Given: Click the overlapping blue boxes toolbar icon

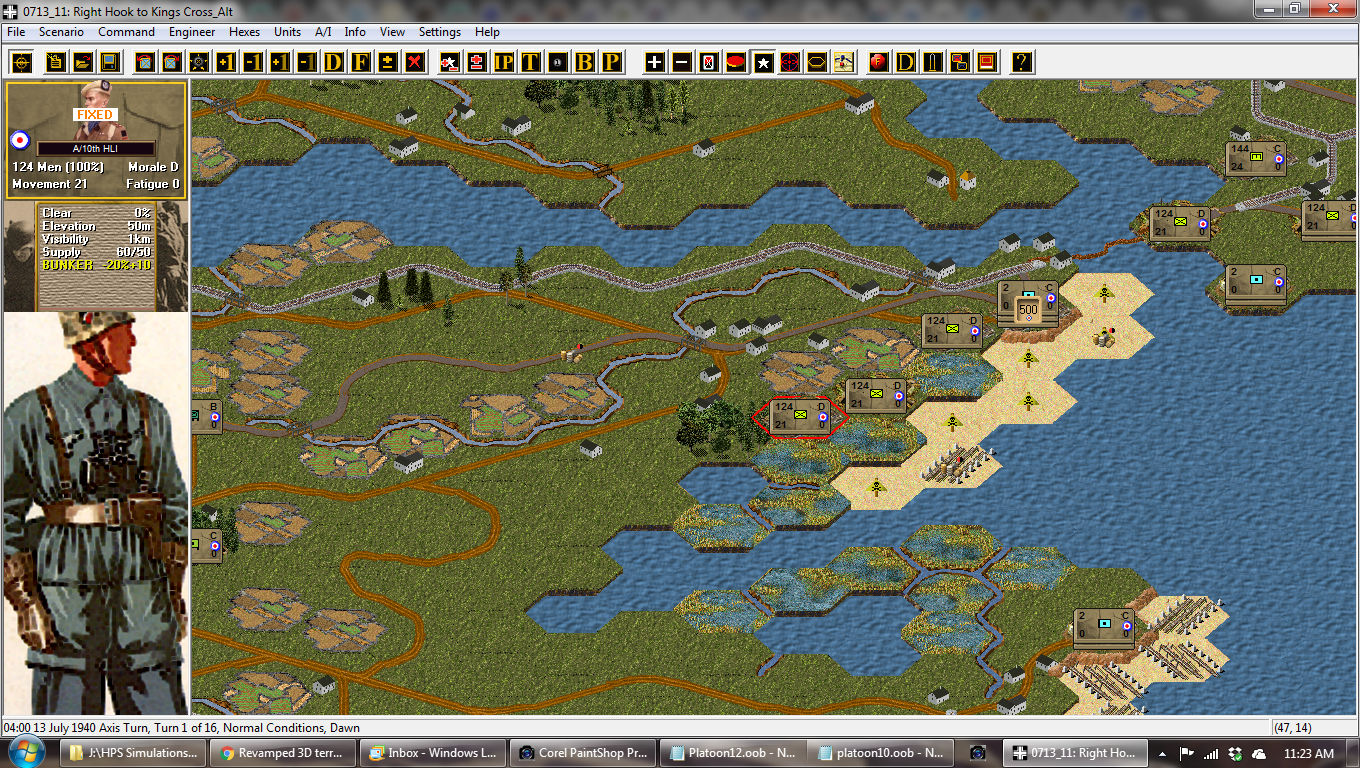Looking at the screenshot, I should (959, 62).
